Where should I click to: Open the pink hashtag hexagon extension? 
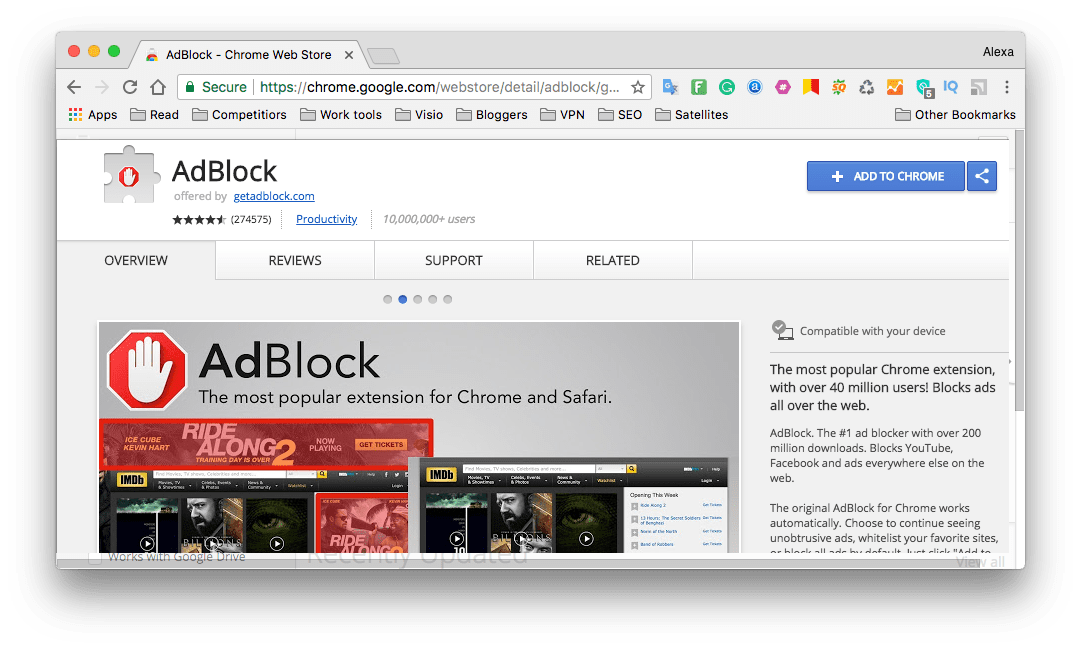[782, 87]
